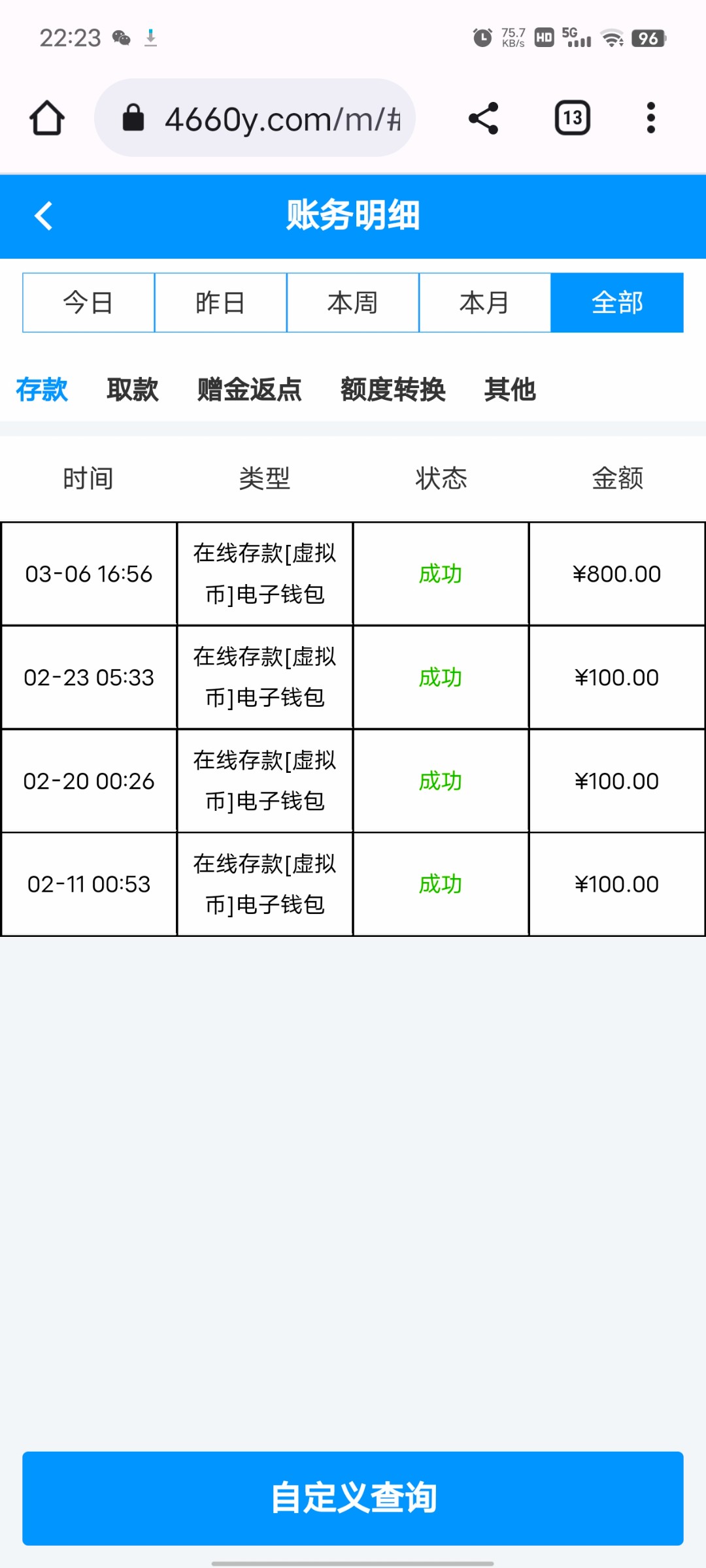Viewport: 706px width, 1568px height.
Task: Select the 今日 date filter
Action: [88, 303]
